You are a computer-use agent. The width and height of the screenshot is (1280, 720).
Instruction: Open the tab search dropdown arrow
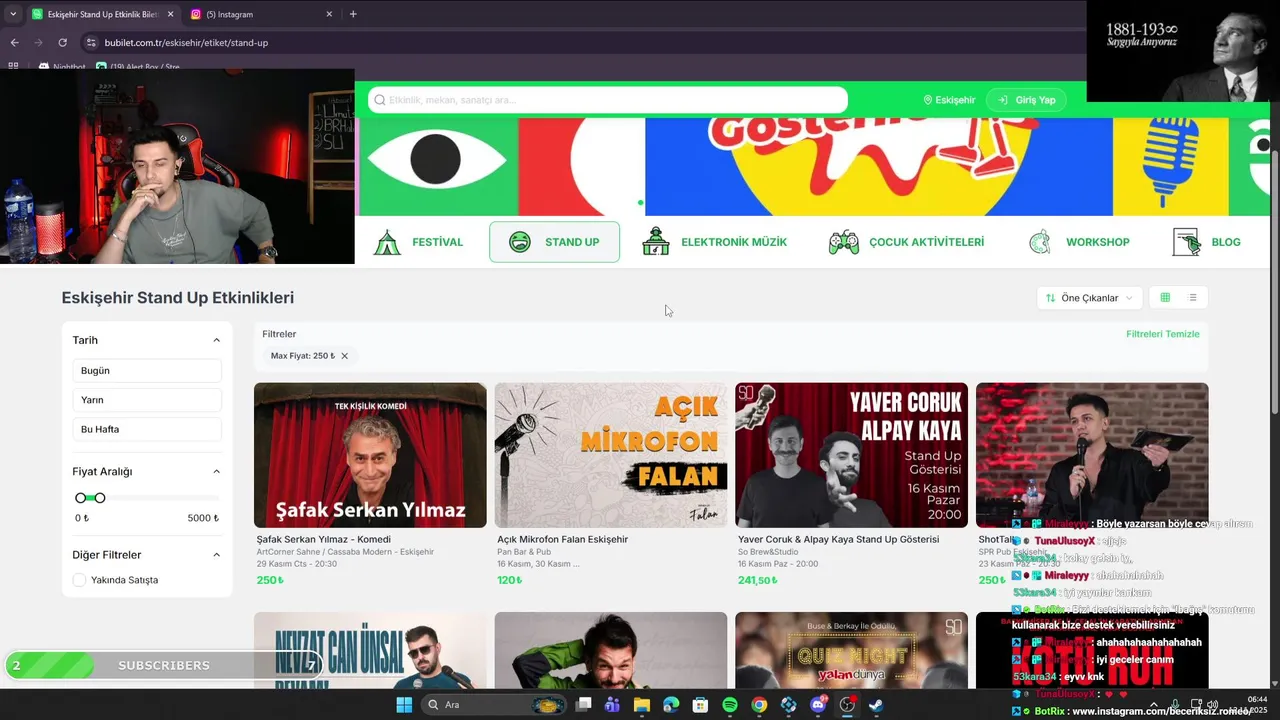pos(12,14)
